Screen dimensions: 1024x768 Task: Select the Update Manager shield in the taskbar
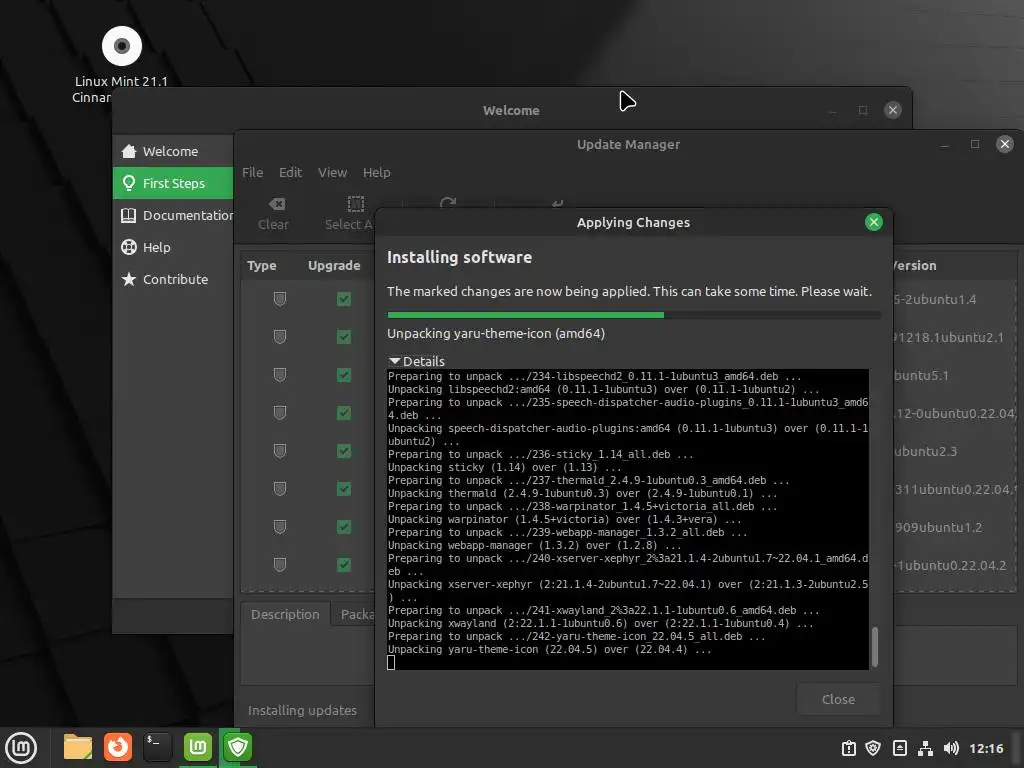pyautogui.click(x=238, y=747)
